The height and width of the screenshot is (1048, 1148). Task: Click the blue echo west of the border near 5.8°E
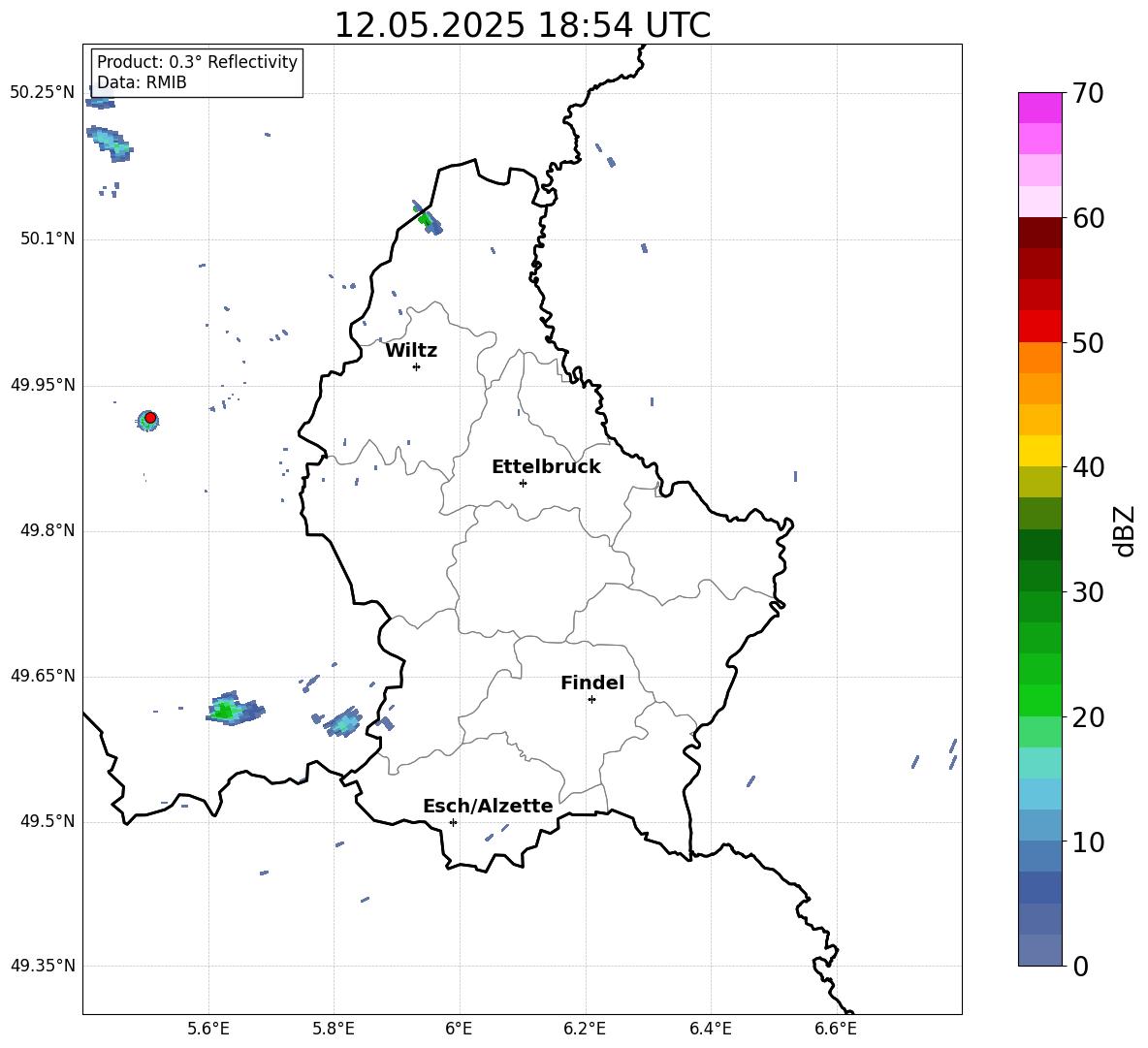[x=342, y=722]
